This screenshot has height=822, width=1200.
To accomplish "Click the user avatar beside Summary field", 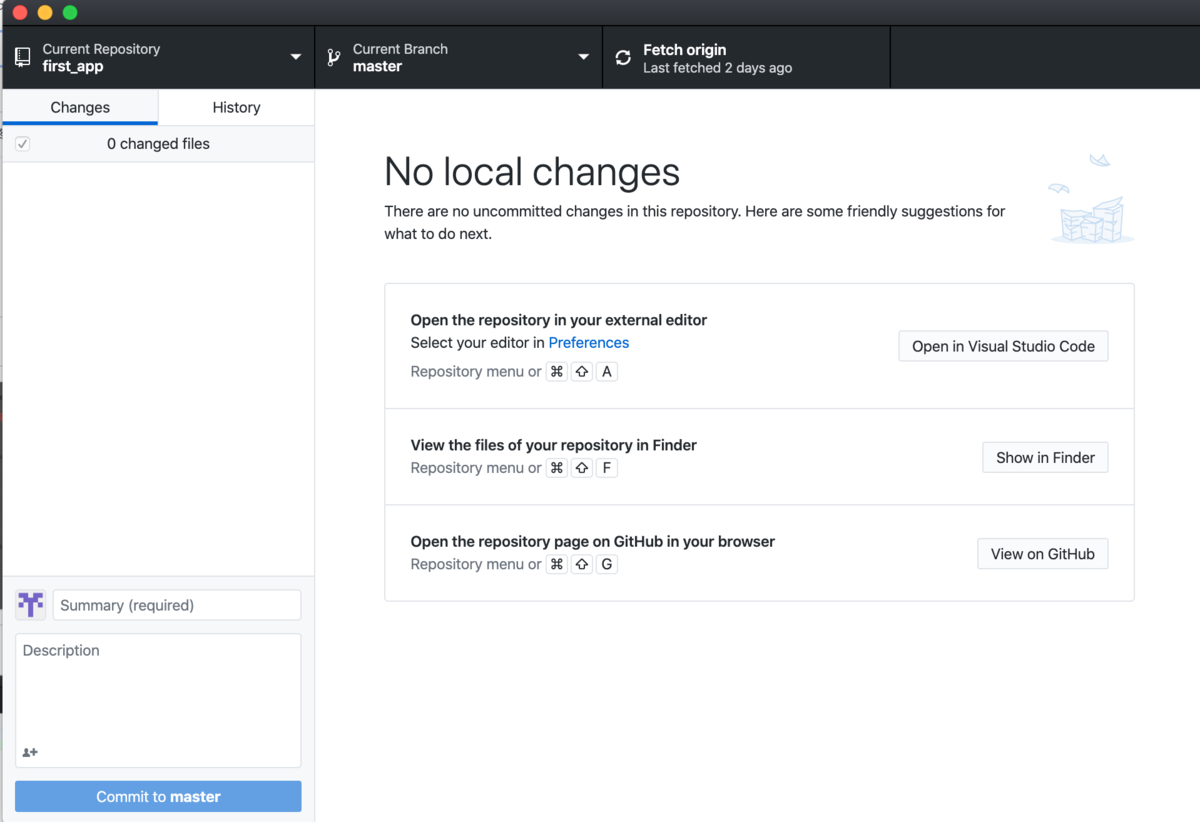I will click(x=31, y=604).
